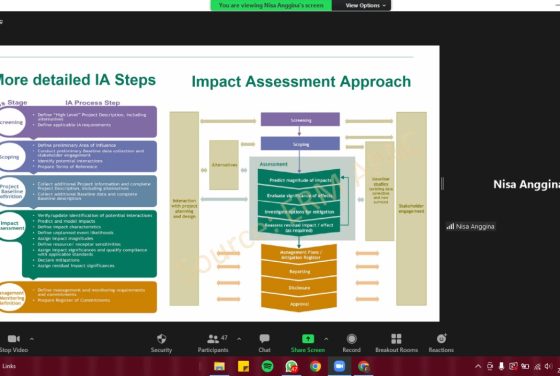Image resolution: width=560 pixels, height=376 pixels.
Task: Toggle system volume speaker icon
Action: pyautogui.click(x=548, y=366)
